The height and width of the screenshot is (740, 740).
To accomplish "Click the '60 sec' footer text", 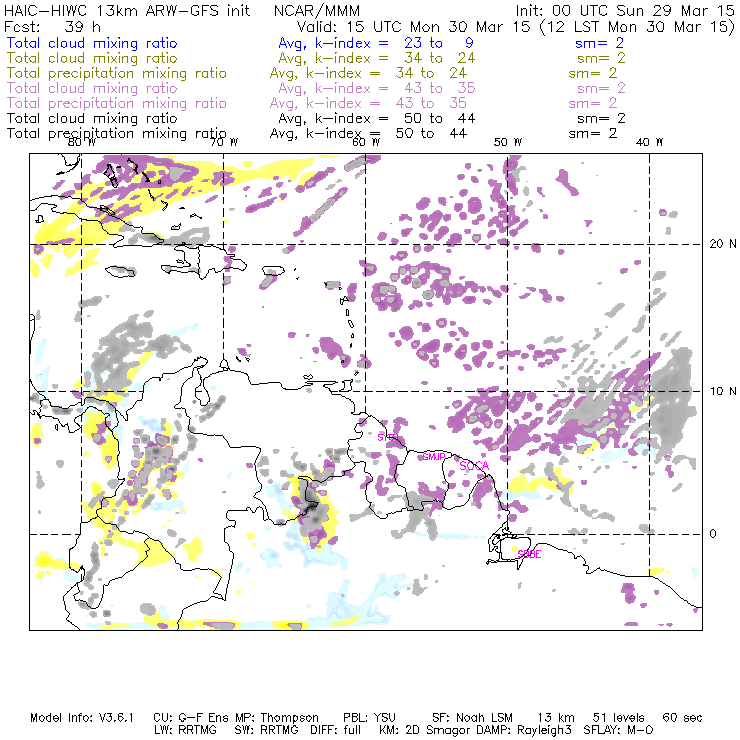I will 682,718.
